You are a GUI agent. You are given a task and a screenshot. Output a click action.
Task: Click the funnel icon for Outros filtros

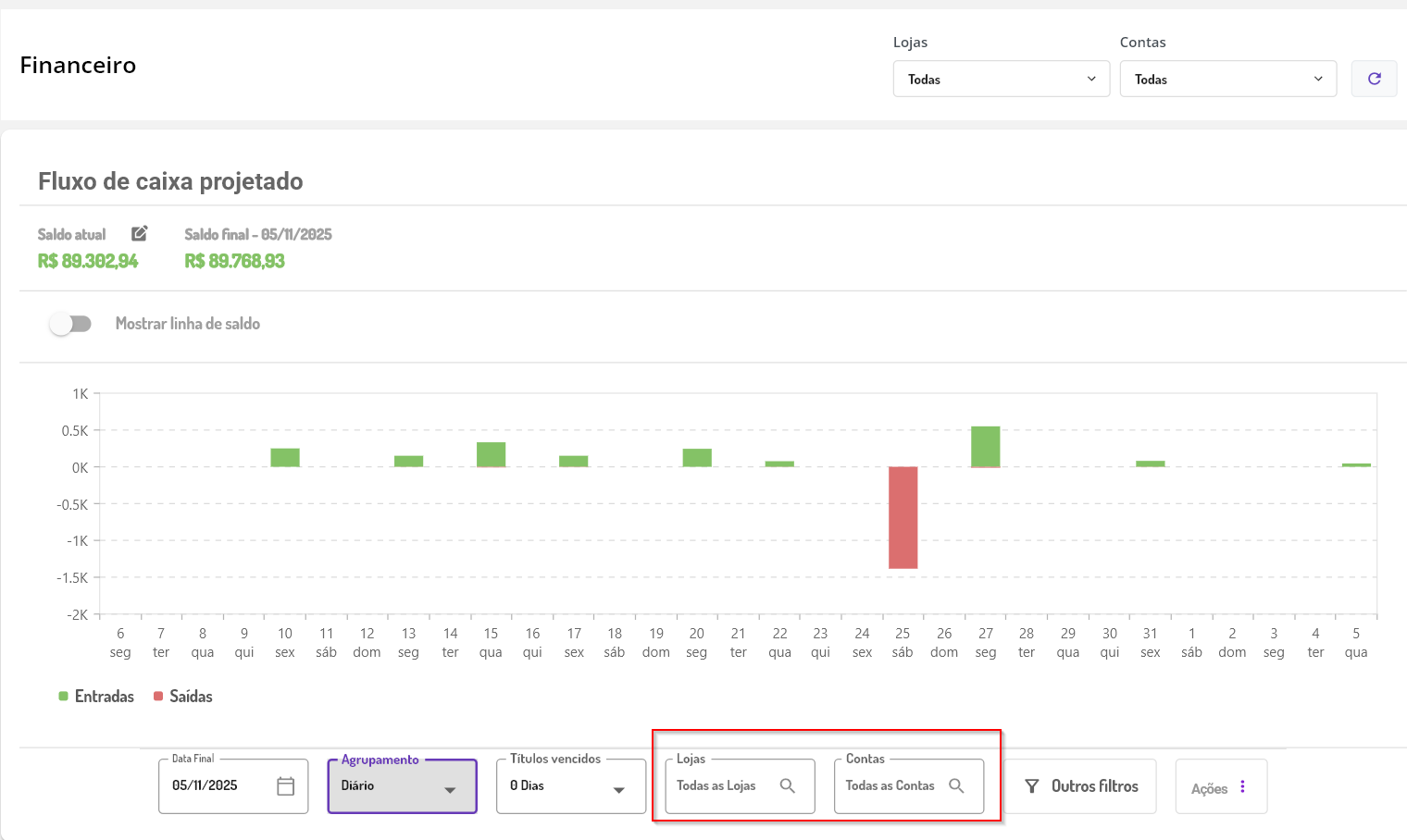point(1032,786)
